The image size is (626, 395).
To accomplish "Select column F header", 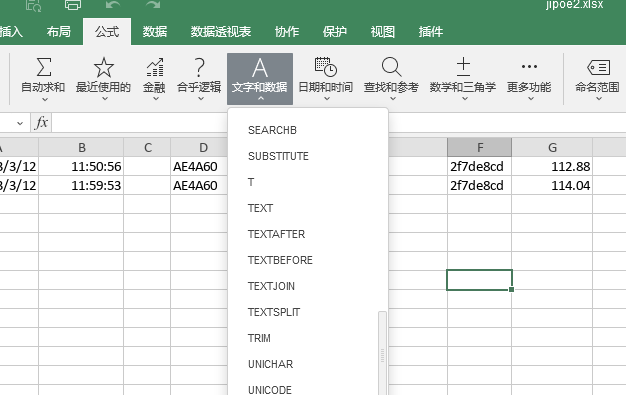I will click(x=479, y=147).
